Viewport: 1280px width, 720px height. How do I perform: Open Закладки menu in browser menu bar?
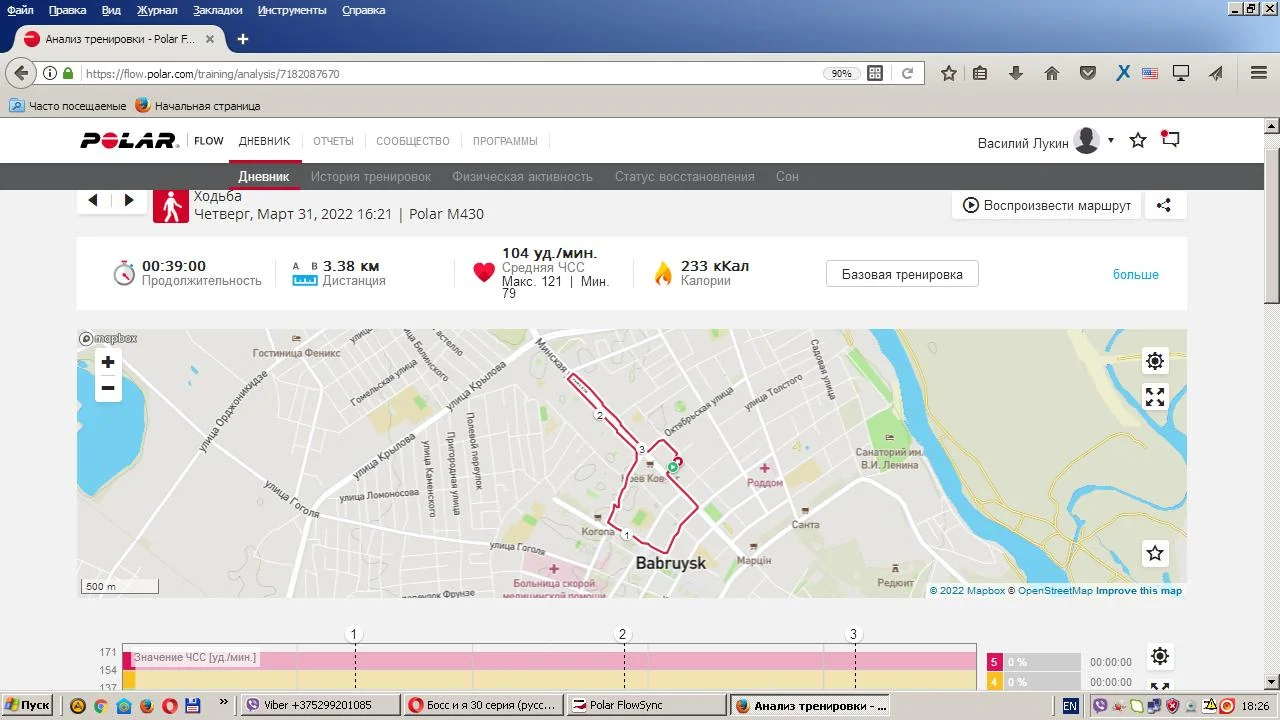(218, 10)
